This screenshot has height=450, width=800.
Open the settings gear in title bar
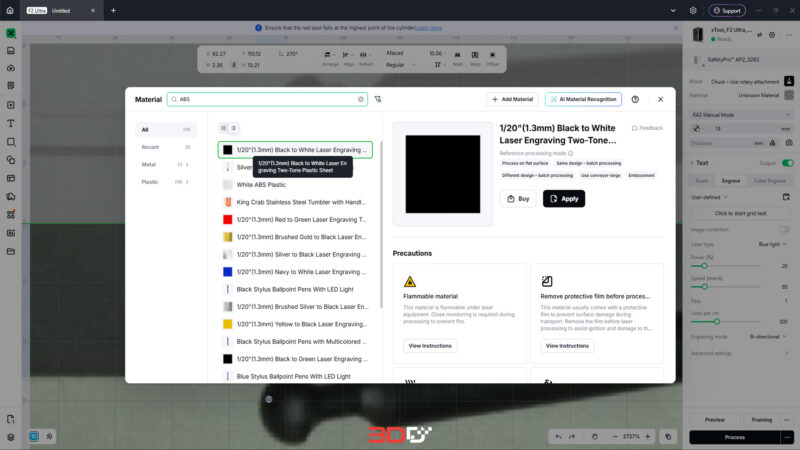pos(693,10)
